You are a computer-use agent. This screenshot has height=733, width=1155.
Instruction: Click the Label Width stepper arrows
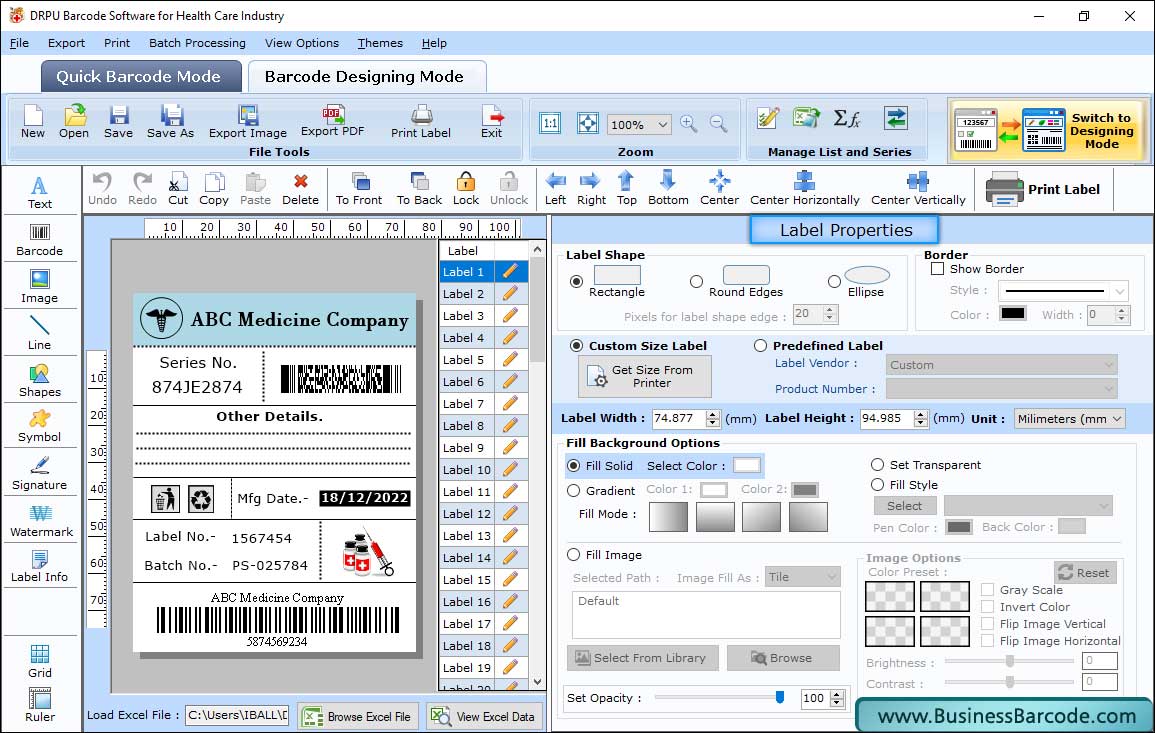712,418
